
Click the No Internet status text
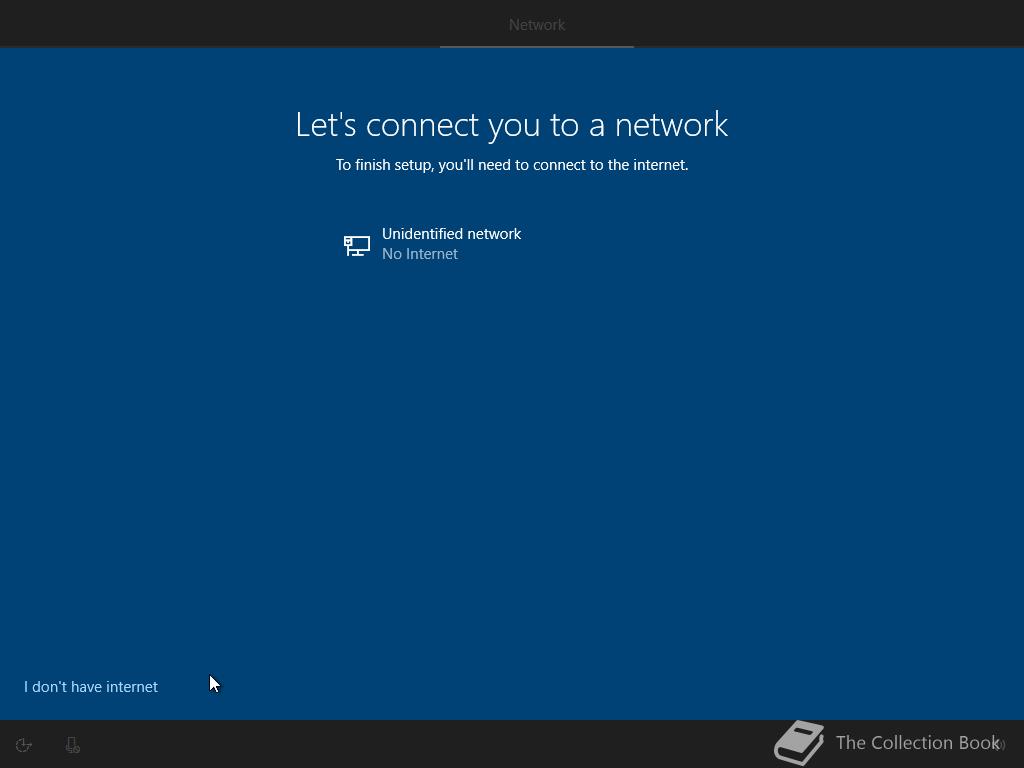(420, 254)
